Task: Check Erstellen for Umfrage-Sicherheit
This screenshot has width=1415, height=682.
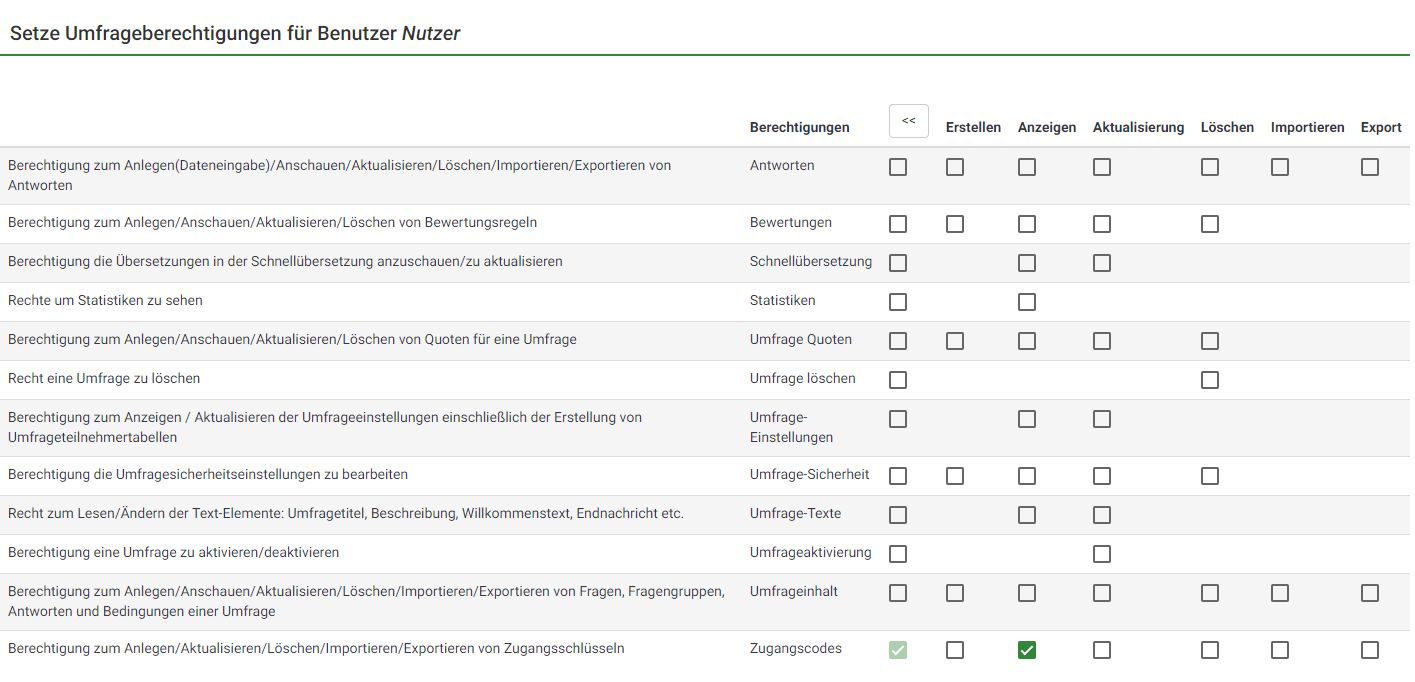Action: click(x=955, y=476)
